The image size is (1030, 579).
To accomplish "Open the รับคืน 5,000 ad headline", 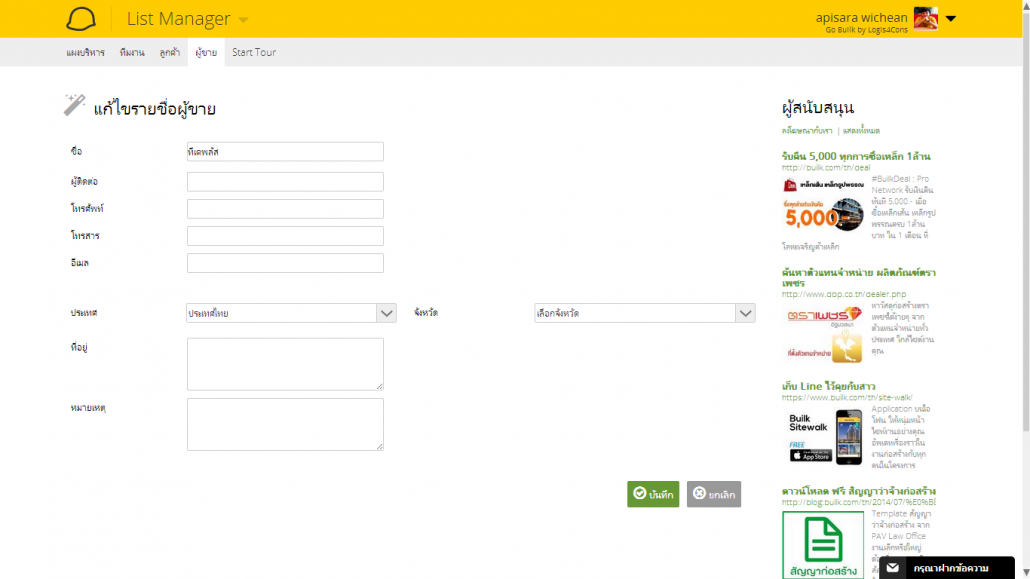I will [856, 156].
